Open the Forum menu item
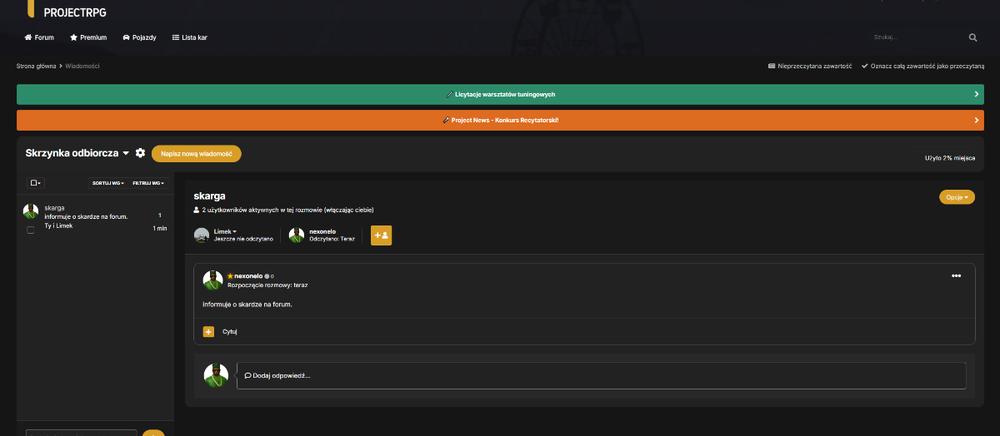The height and width of the screenshot is (436, 1000). (39, 38)
